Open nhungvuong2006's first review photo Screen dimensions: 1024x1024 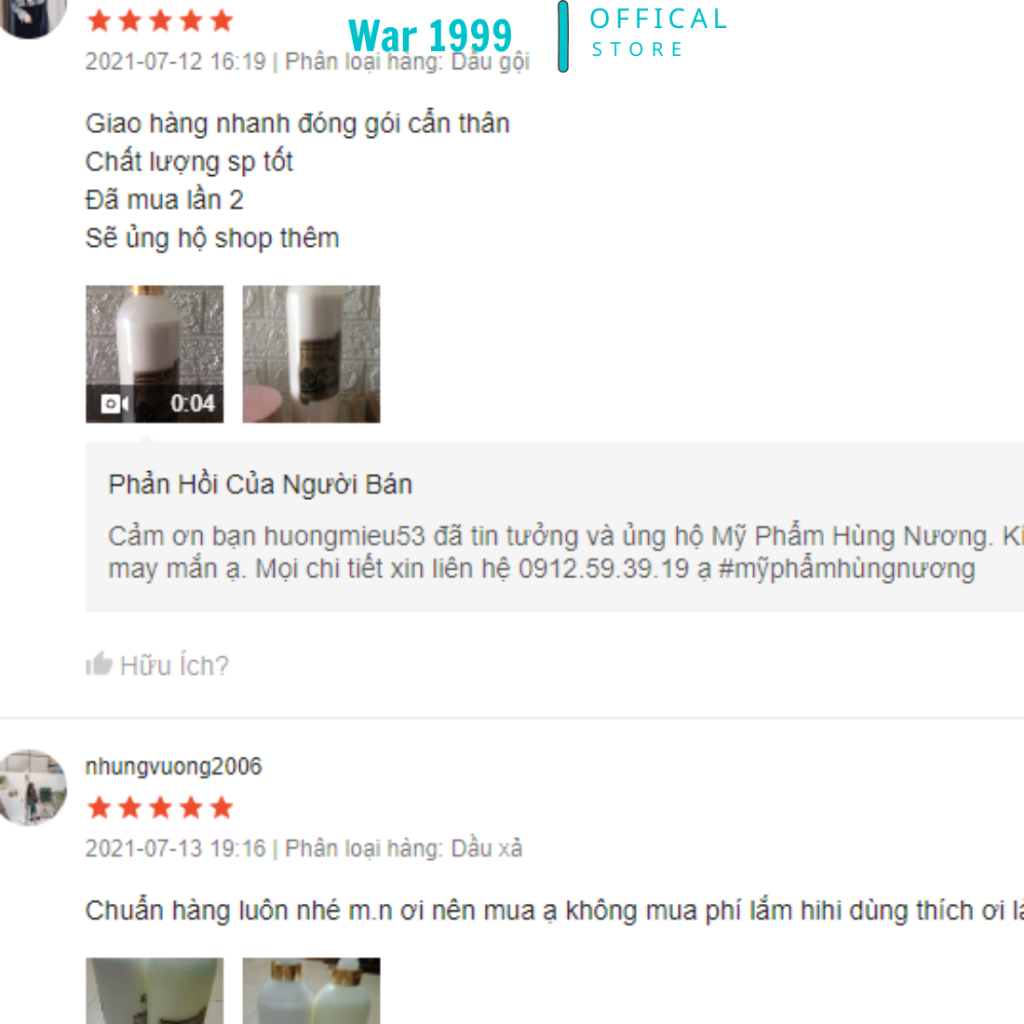[x=155, y=991]
